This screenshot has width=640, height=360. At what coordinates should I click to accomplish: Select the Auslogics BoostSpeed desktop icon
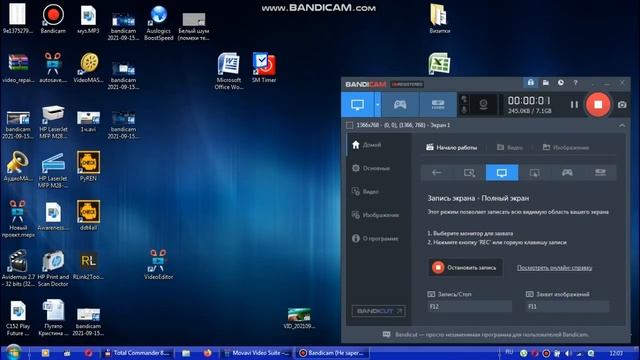point(159,23)
